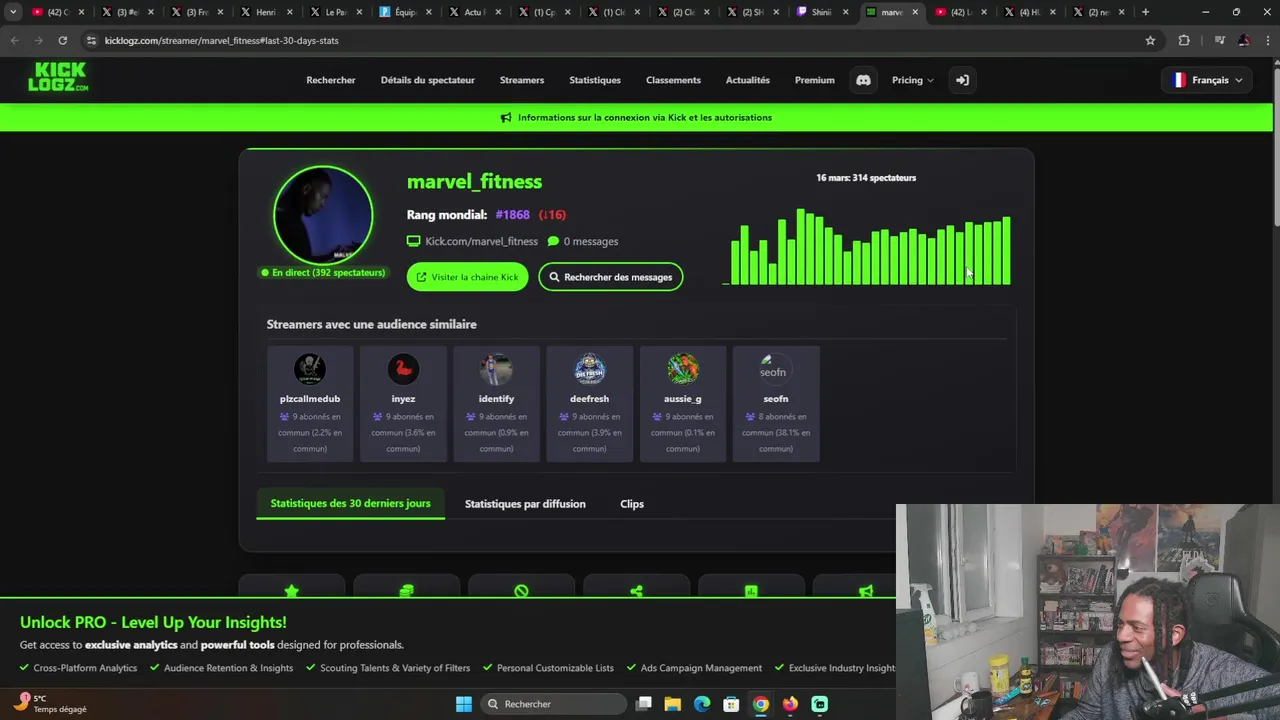Image resolution: width=1280 pixels, height=720 pixels.
Task: Go to Streamers in navigation
Action: pyautogui.click(x=522, y=80)
